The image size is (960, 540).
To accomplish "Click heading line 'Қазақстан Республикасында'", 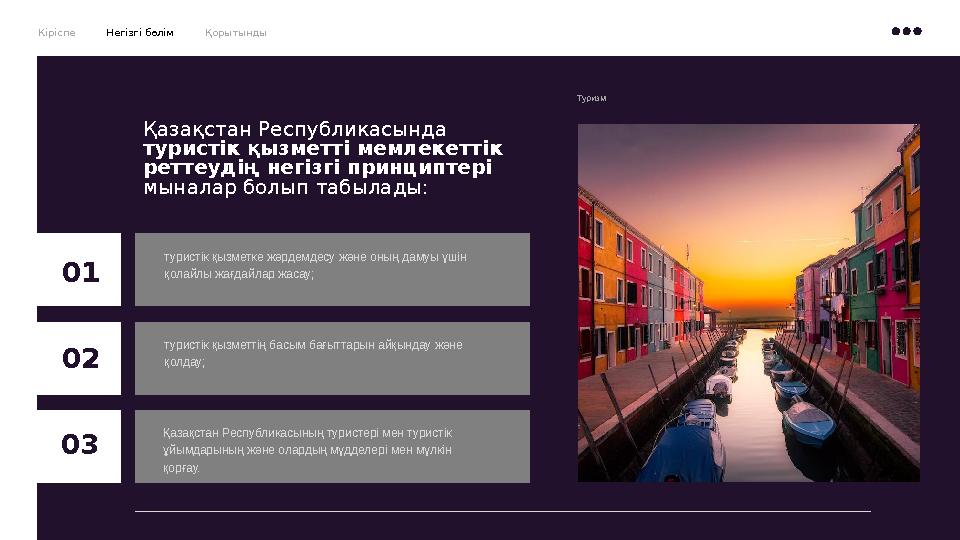I will click(294, 129).
